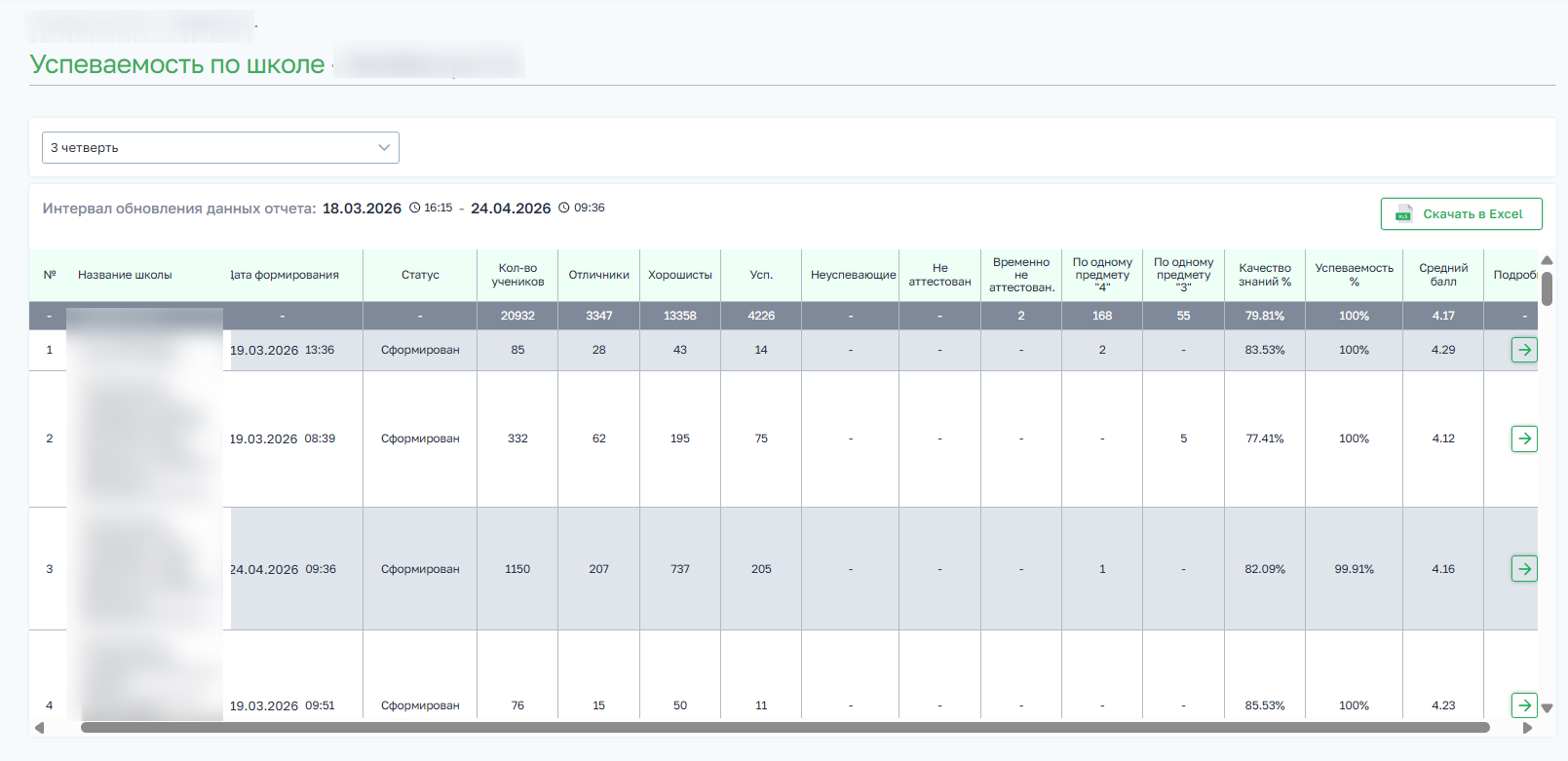Screen dimensions: 1568x761
Task: Click 'Неуспевающие' column header
Action: click(853, 275)
